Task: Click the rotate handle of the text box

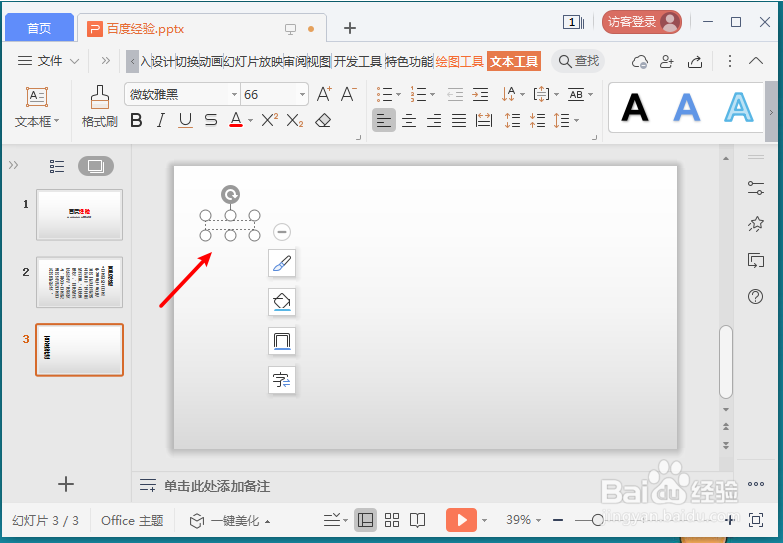Action: point(230,194)
